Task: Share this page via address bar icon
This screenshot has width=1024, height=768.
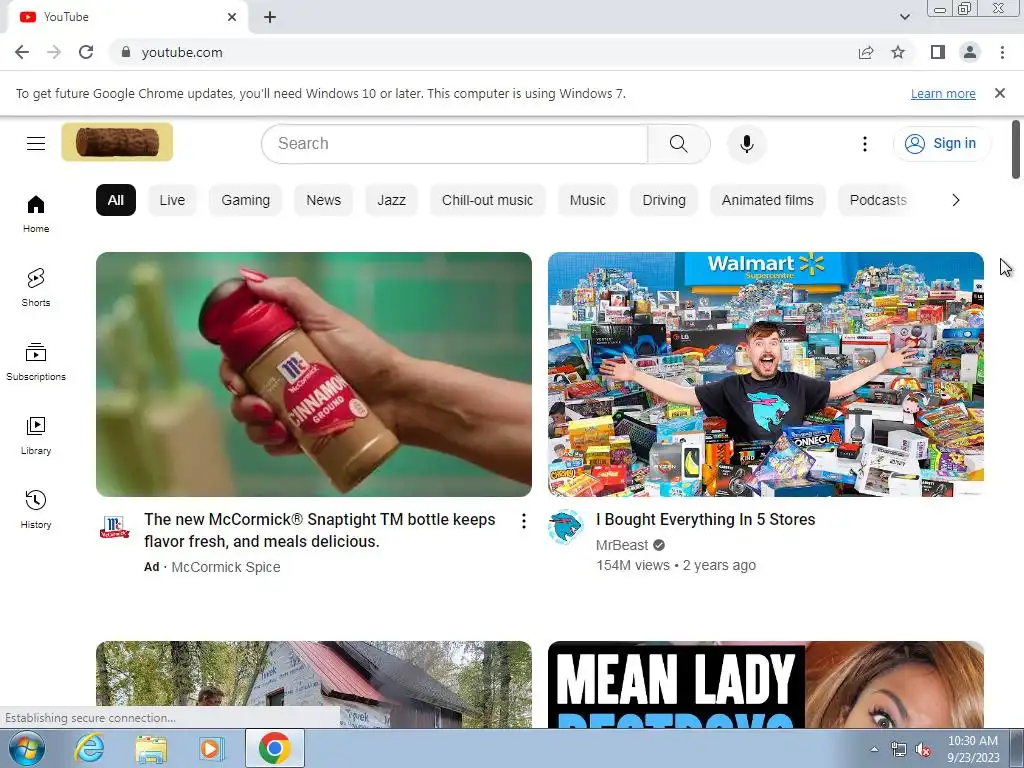Action: [866, 52]
